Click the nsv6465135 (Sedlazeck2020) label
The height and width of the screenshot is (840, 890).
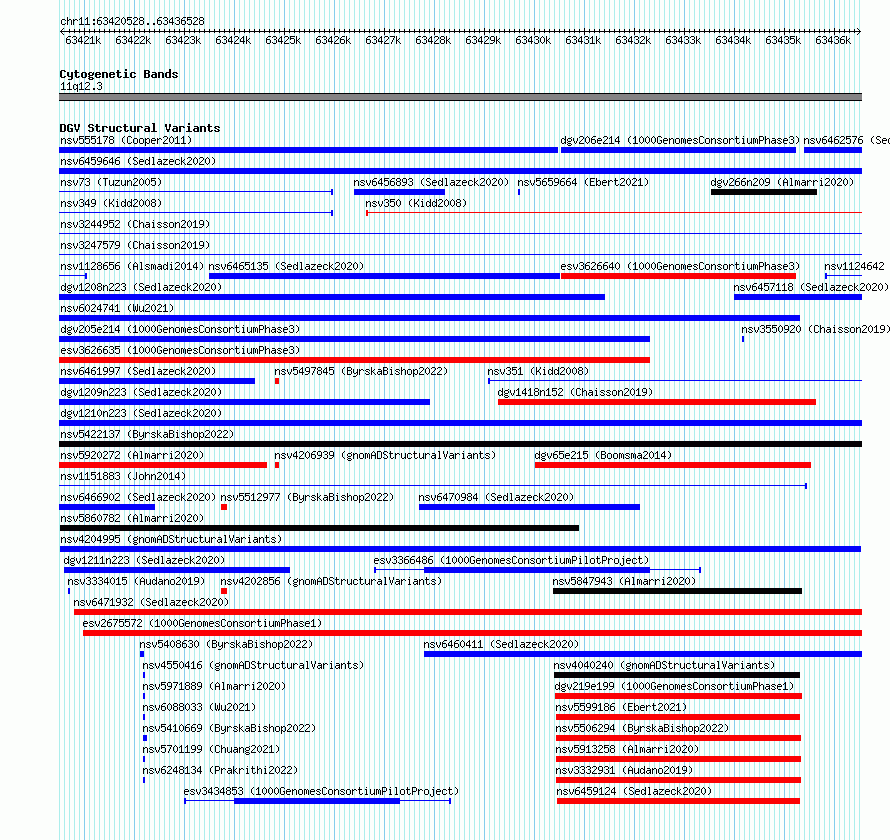286,266
